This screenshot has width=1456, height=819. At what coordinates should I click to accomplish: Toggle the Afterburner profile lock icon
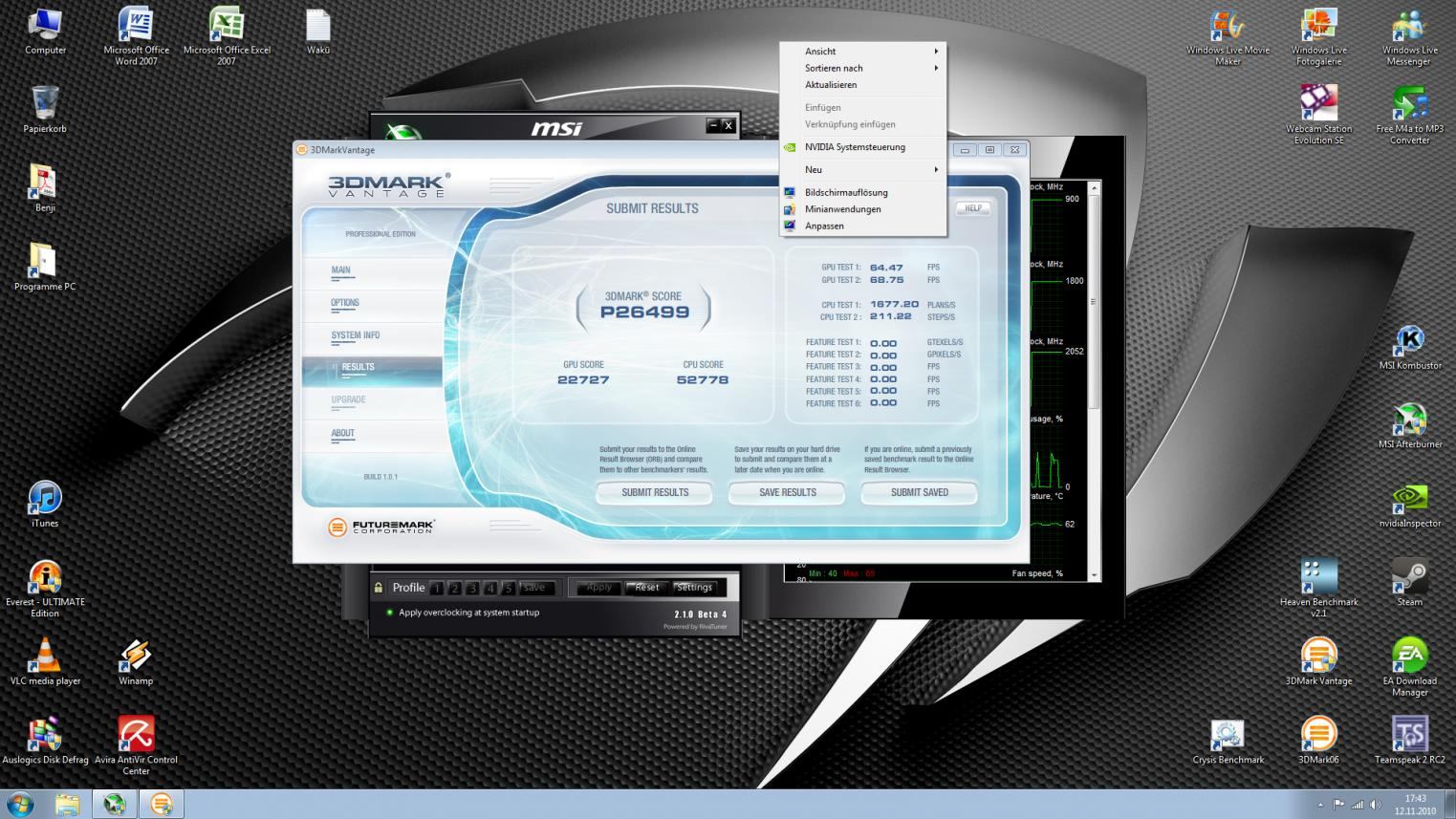[379, 588]
